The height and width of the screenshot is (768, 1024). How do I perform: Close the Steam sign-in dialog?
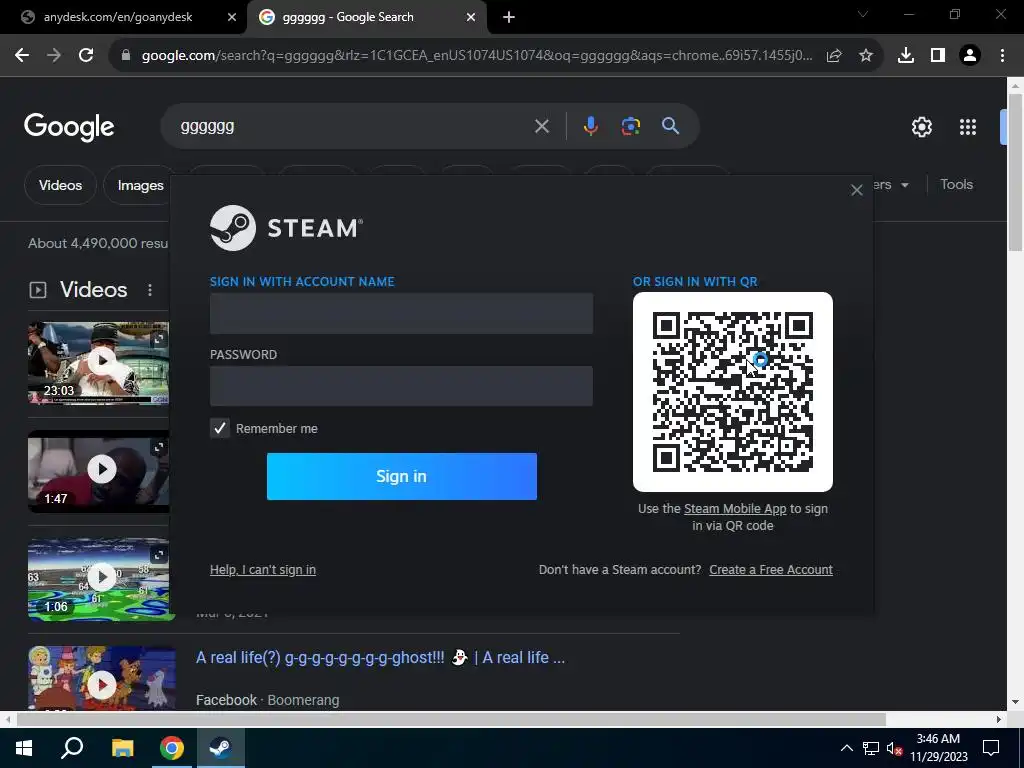(x=857, y=190)
